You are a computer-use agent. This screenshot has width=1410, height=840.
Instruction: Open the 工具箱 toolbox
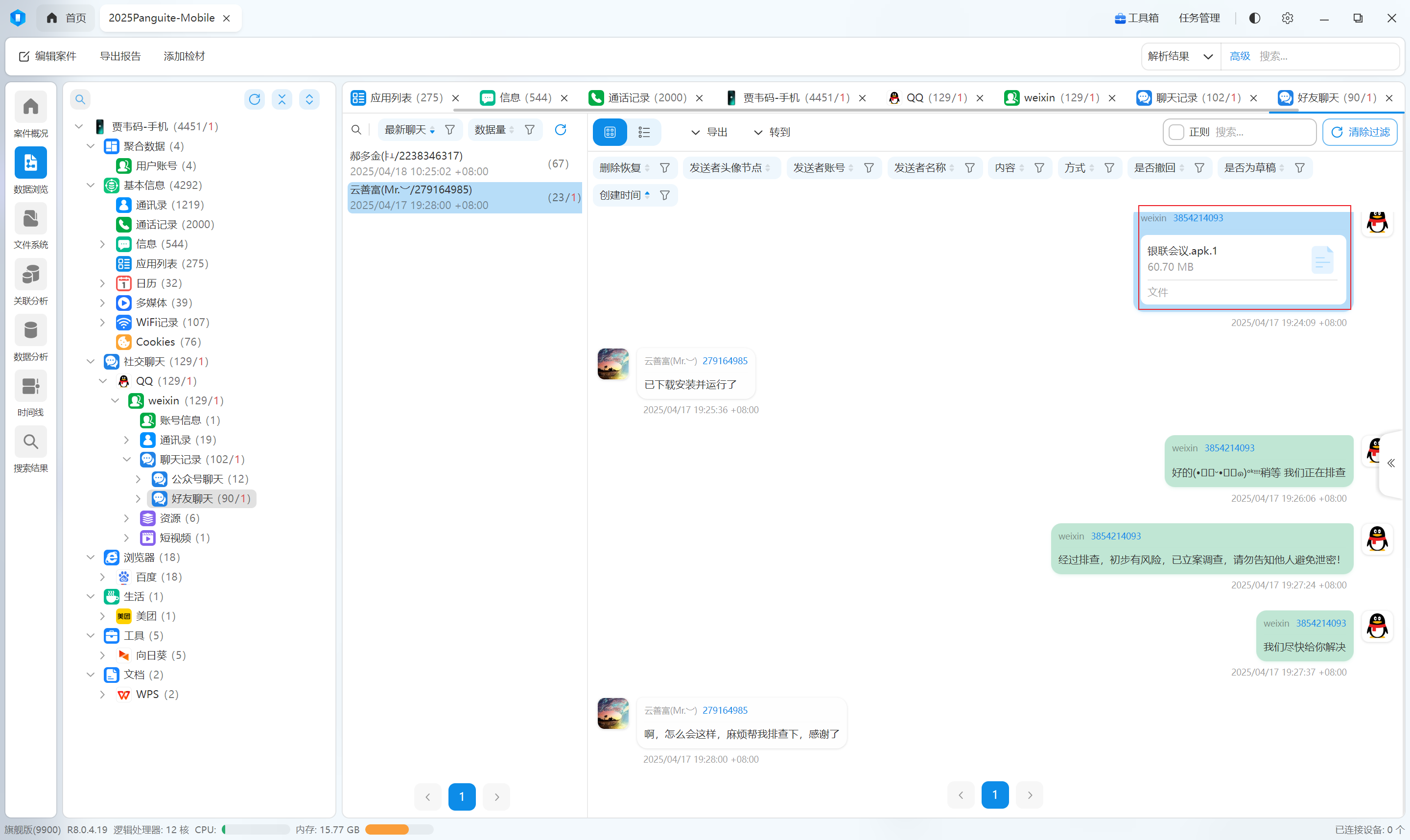pos(1137,18)
